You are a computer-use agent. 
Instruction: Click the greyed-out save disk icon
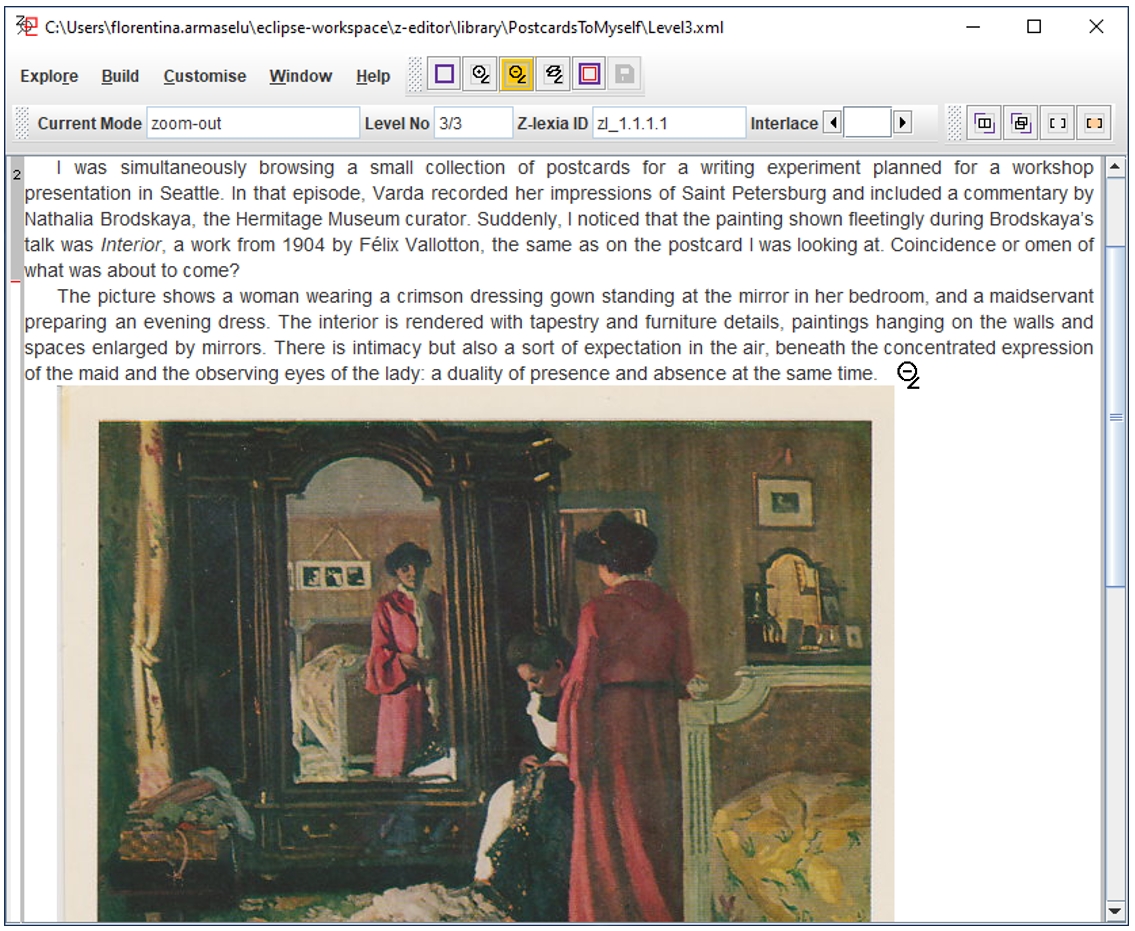point(625,74)
